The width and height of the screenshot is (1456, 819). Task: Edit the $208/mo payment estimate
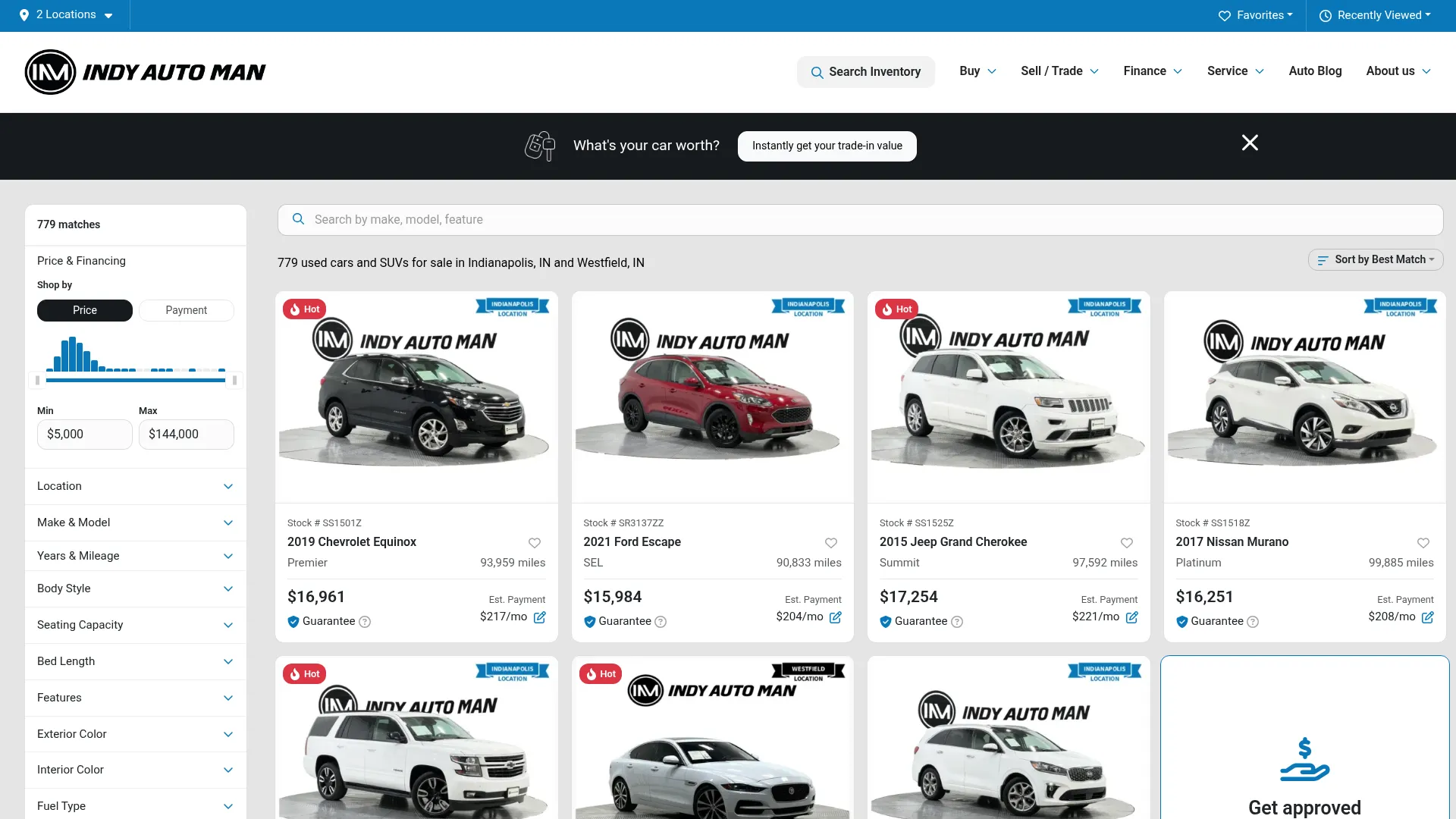coord(1428,617)
